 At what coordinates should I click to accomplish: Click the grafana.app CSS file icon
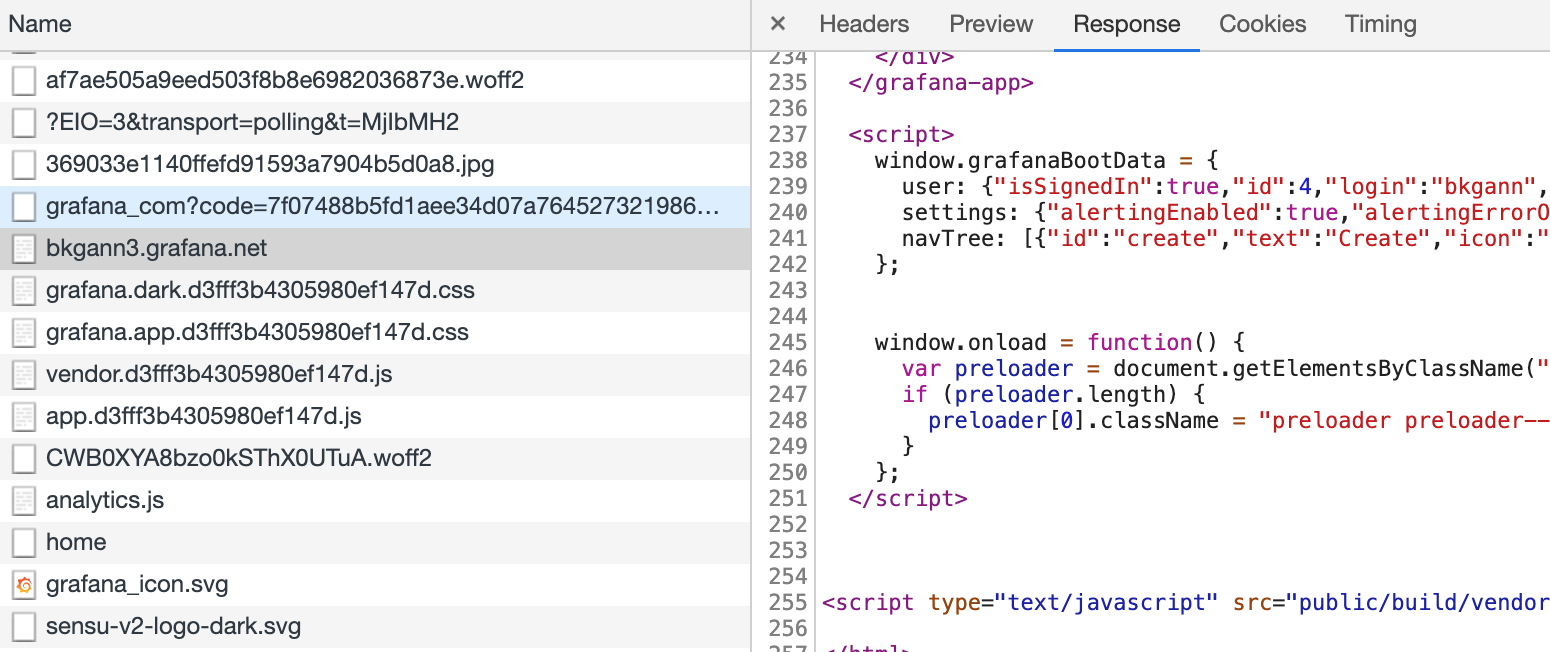pyautogui.click(x=24, y=333)
